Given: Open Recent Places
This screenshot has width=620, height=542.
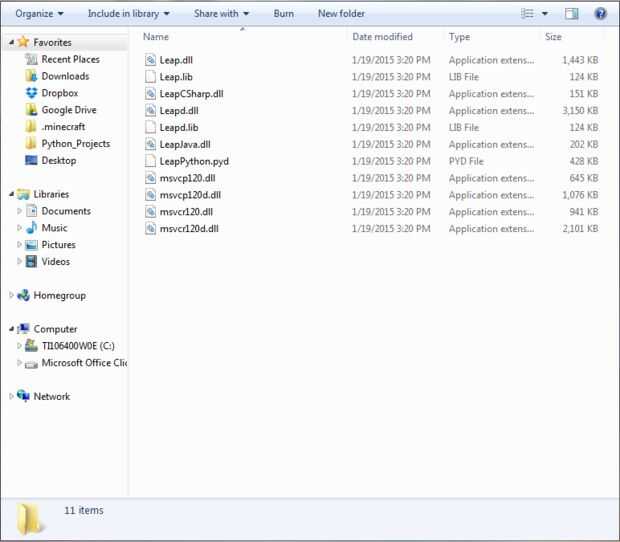Looking at the screenshot, I should (x=70, y=59).
